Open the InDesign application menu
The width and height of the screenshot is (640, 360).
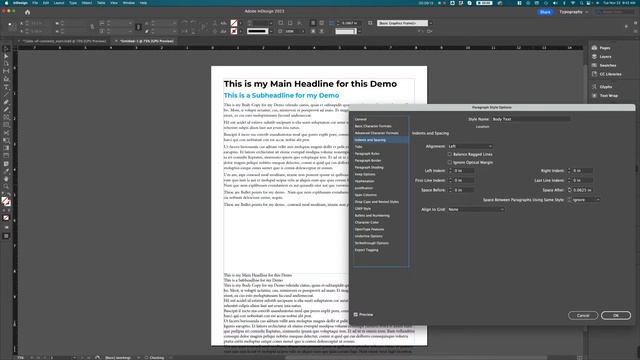20,3
